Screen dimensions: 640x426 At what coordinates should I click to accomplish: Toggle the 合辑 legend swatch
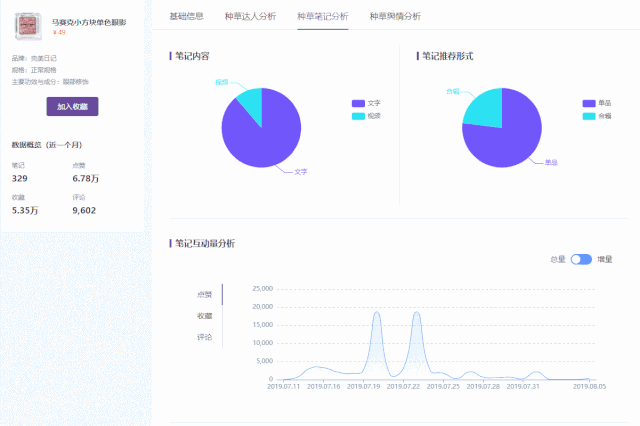pyautogui.click(x=589, y=116)
